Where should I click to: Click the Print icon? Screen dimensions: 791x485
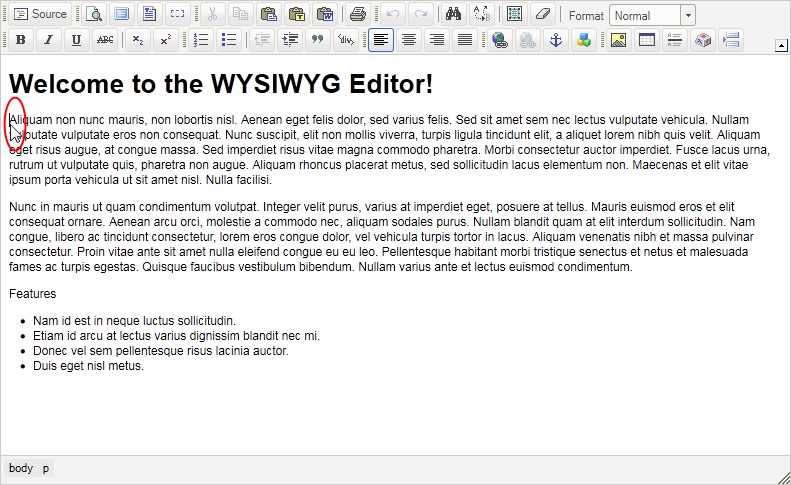click(358, 14)
